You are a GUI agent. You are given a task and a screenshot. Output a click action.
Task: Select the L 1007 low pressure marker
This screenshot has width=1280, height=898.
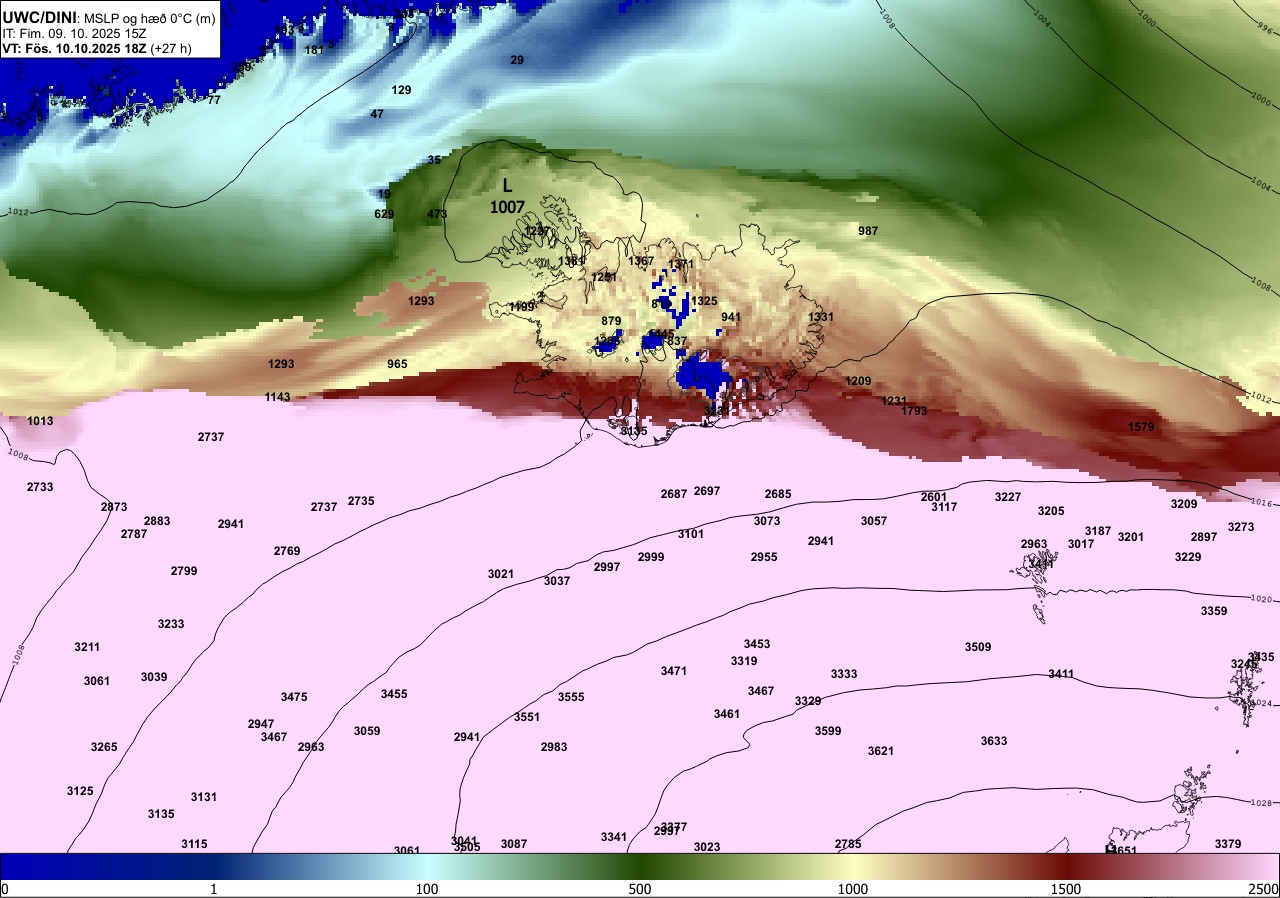[x=507, y=196]
